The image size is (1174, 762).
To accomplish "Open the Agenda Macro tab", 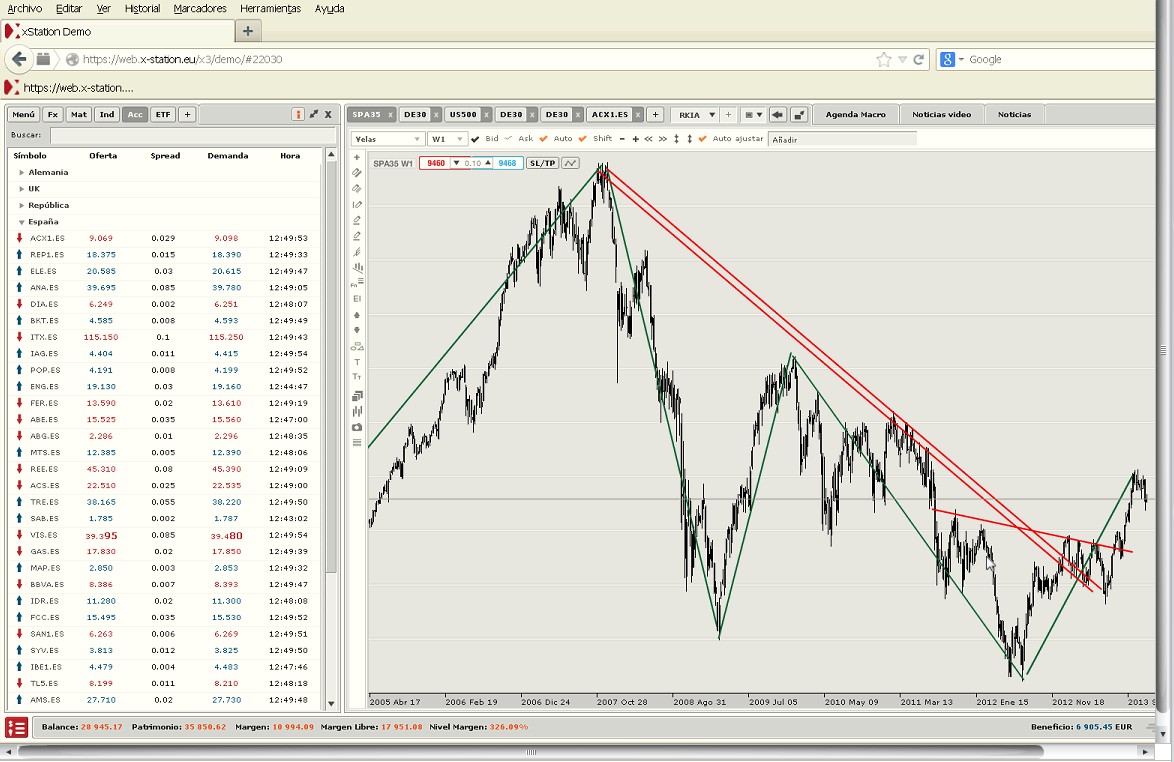I will point(855,115).
